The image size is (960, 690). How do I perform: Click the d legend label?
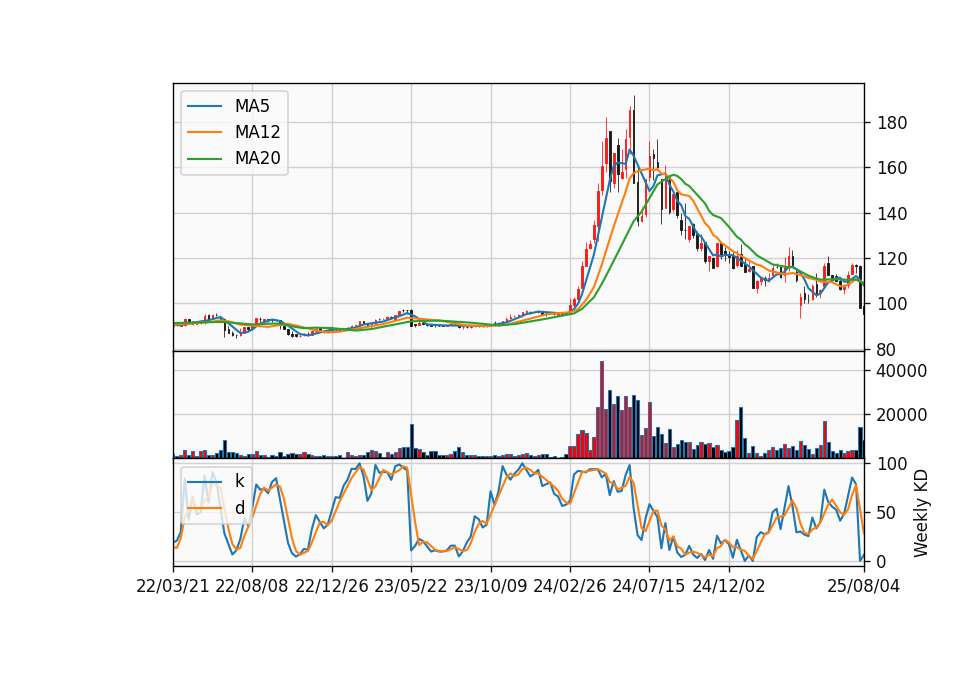point(239,508)
